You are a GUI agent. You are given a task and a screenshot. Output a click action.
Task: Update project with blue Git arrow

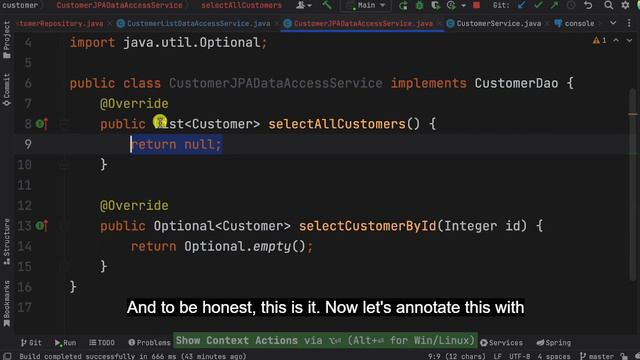click(x=521, y=5)
